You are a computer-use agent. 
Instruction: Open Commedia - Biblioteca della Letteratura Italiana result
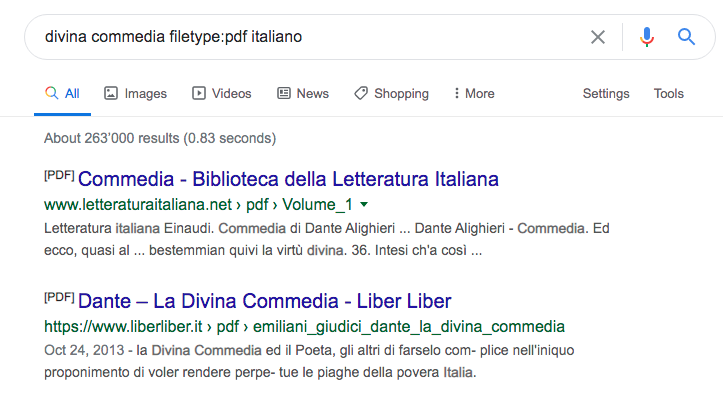(288, 179)
